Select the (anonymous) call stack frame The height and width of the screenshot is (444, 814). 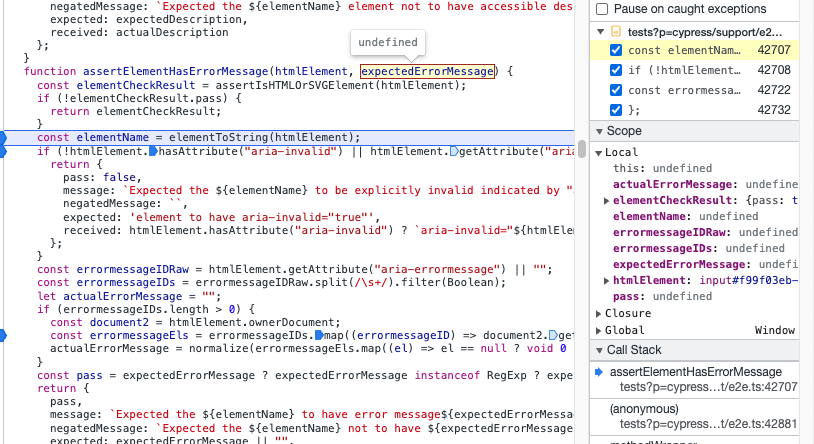click(695, 416)
